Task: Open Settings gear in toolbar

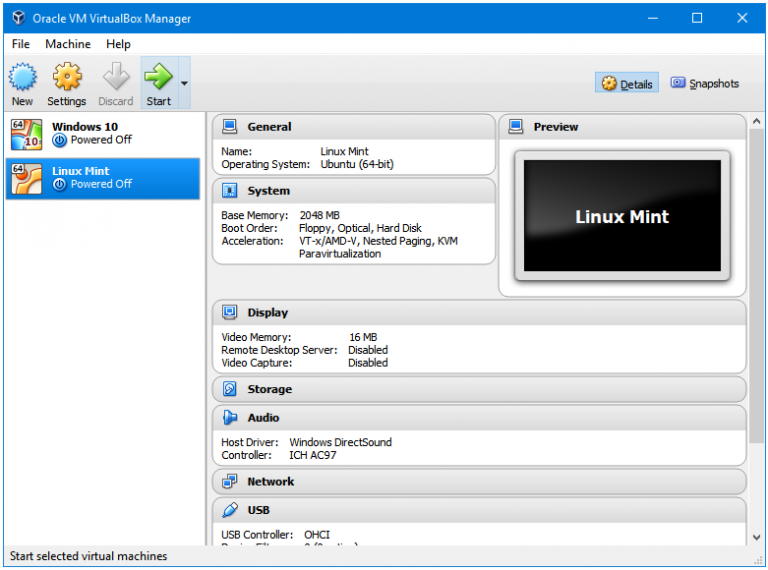Action: point(67,77)
